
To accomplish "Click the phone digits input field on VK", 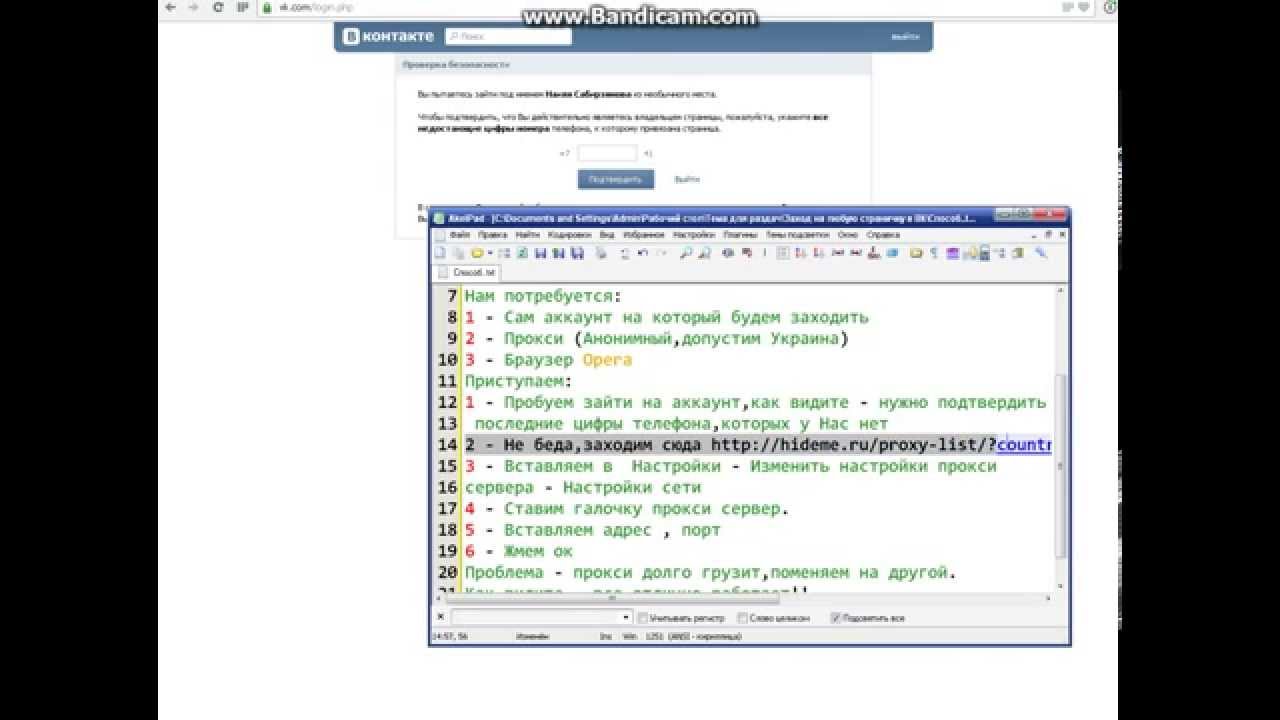I will 607,153.
